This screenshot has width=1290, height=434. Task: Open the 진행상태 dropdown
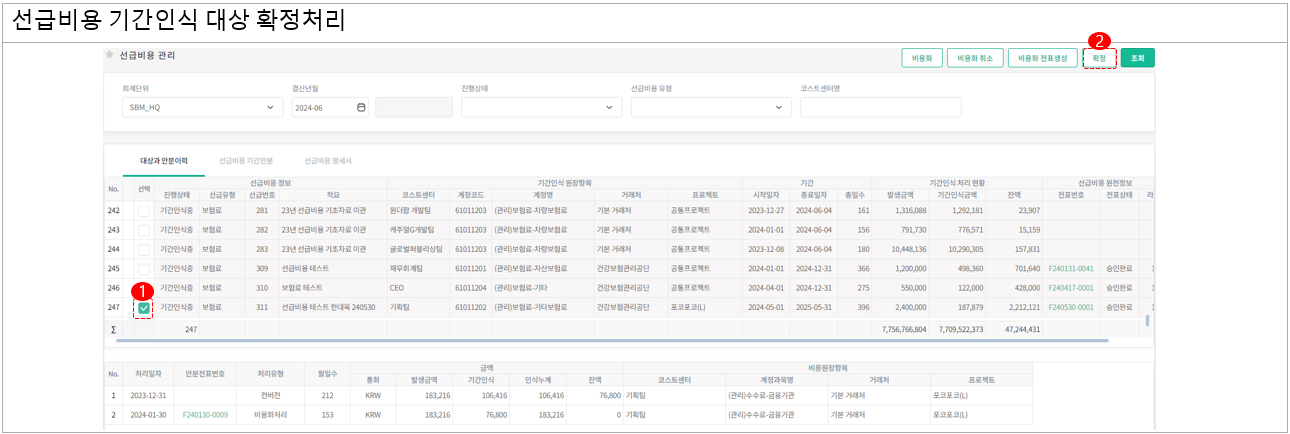[x=609, y=107]
